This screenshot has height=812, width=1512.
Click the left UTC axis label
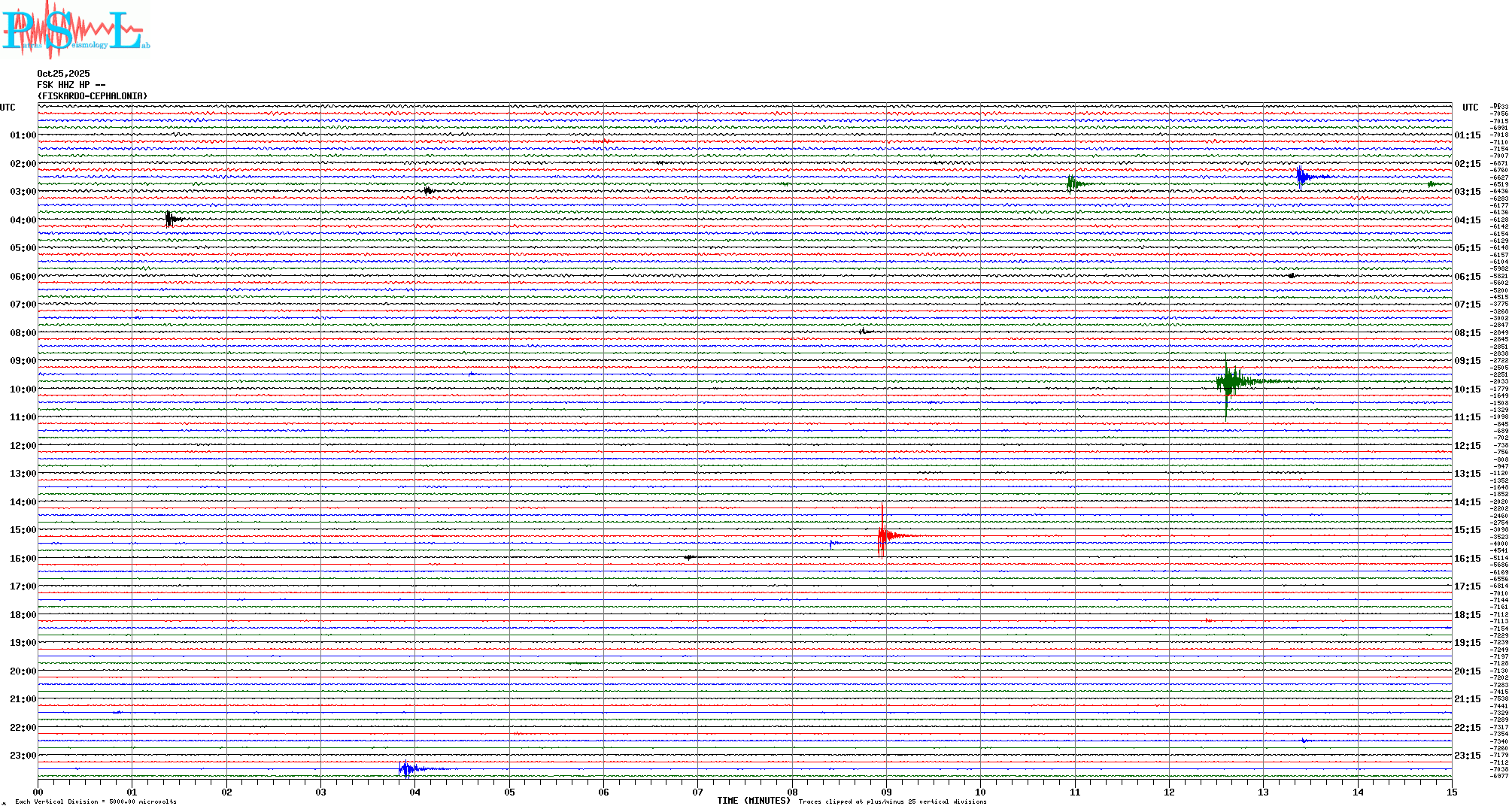8,108
